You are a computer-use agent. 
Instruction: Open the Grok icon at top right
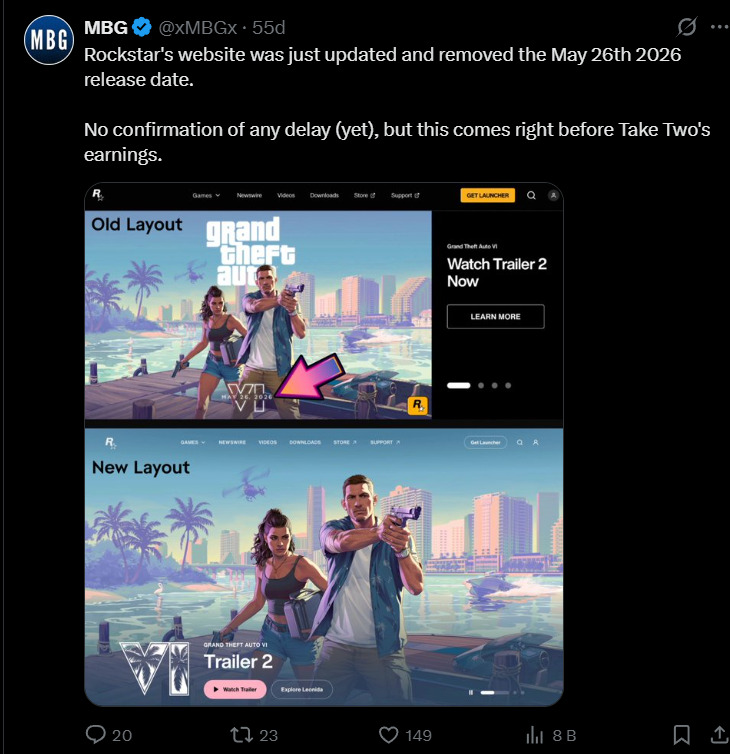(x=687, y=27)
